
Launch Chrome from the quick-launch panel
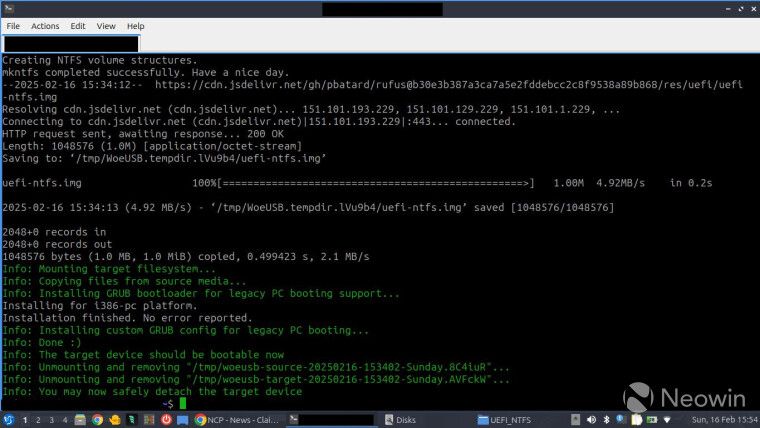(x=97, y=420)
